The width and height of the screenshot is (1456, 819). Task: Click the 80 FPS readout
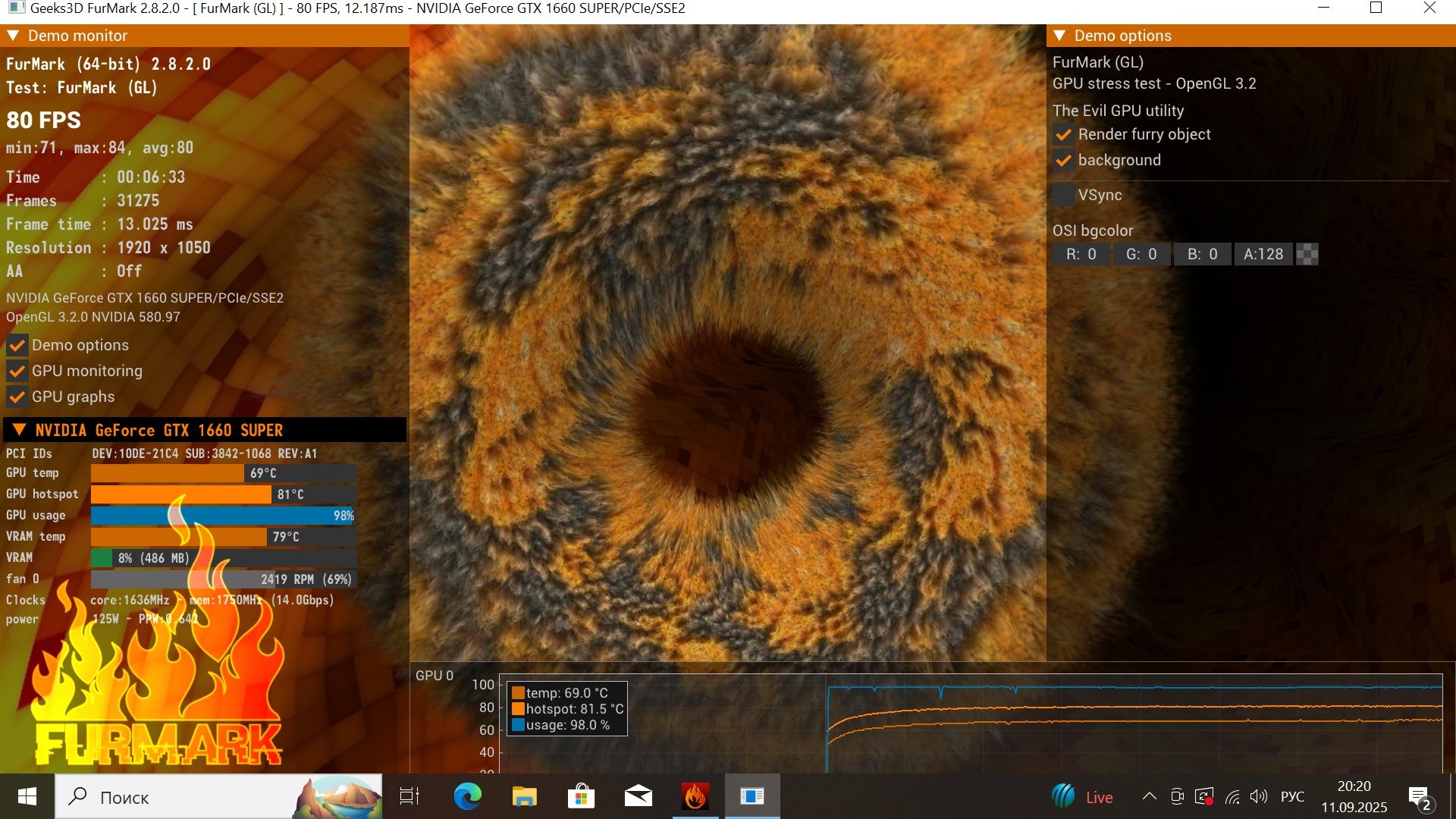(x=43, y=120)
